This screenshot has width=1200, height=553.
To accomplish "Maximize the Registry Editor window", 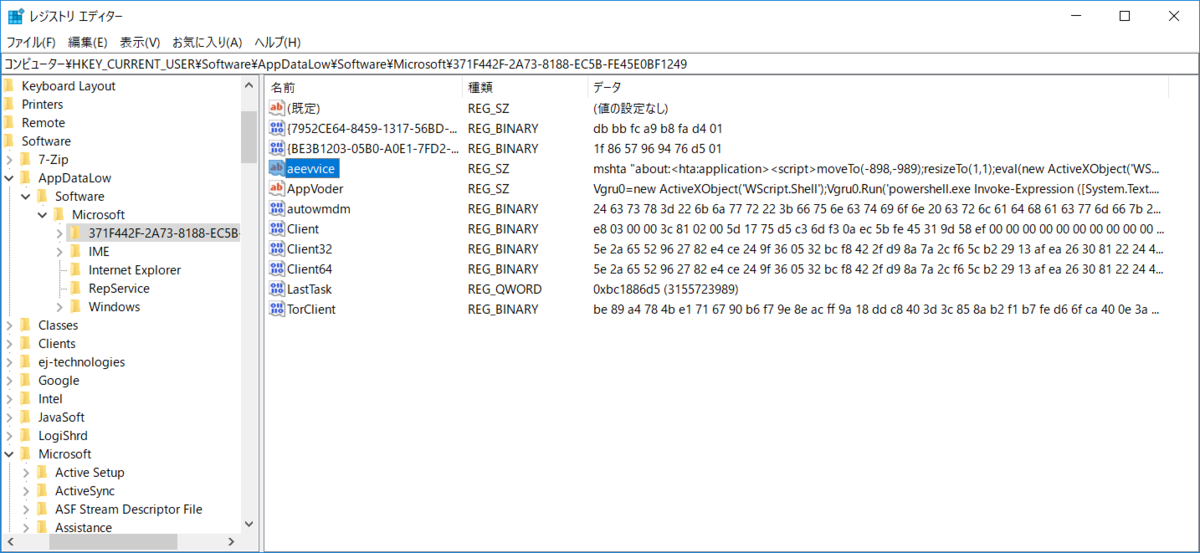I will [1124, 16].
